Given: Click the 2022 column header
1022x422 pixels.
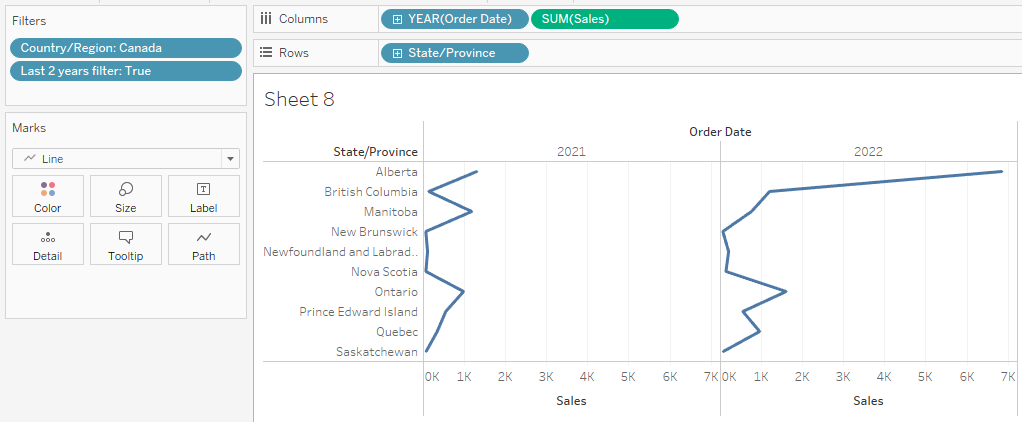Looking at the screenshot, I should pos(868,152).
